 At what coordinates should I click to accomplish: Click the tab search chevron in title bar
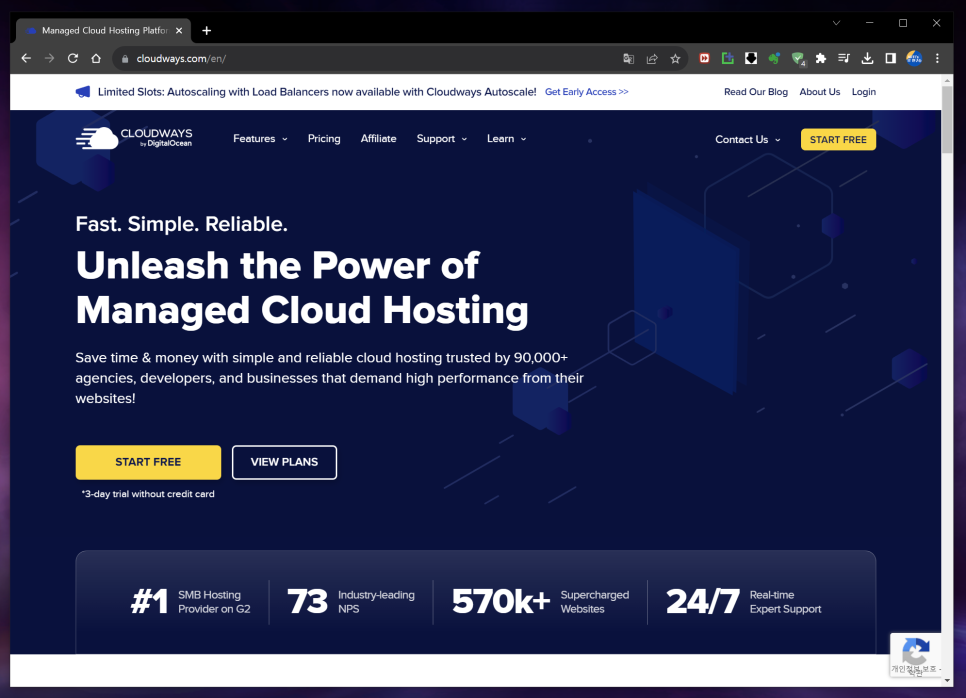[x=836, y=23]
